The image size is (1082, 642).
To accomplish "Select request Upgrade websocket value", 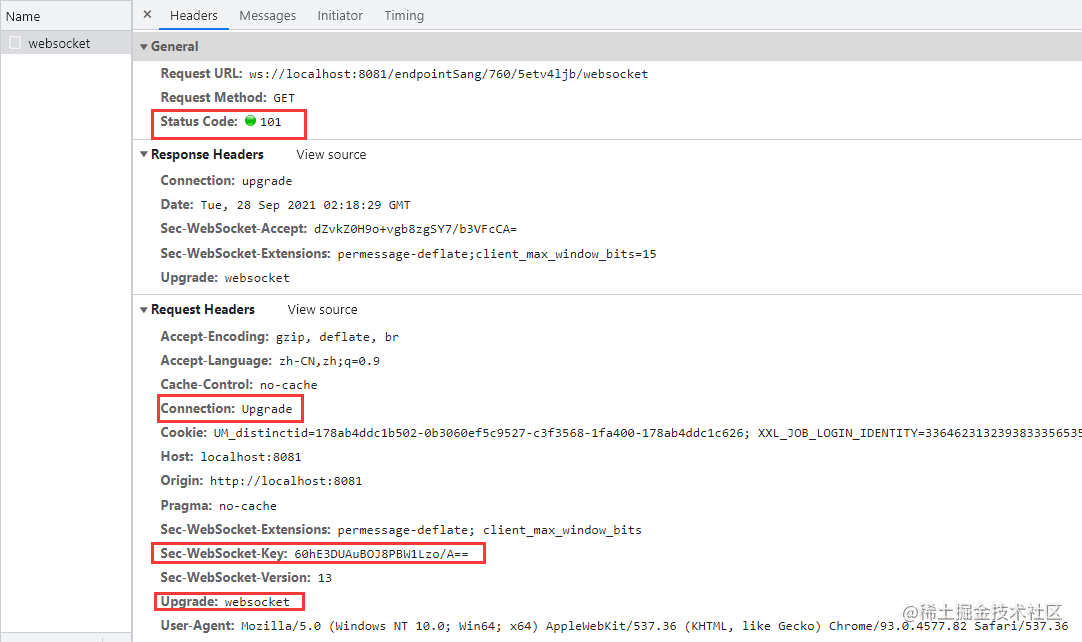I will click(257, 602).
